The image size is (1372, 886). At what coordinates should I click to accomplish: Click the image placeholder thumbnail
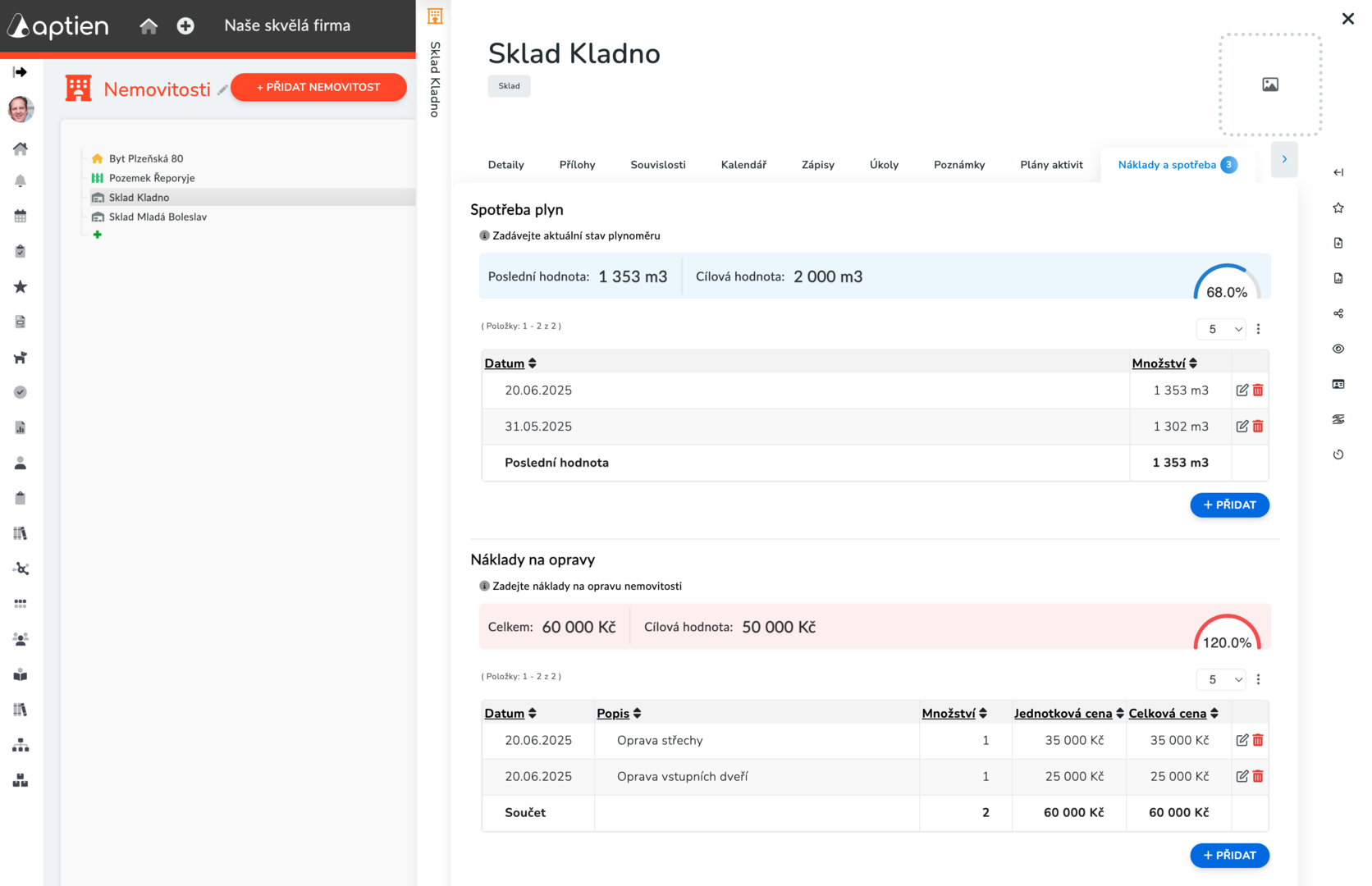pos(1270,84)
